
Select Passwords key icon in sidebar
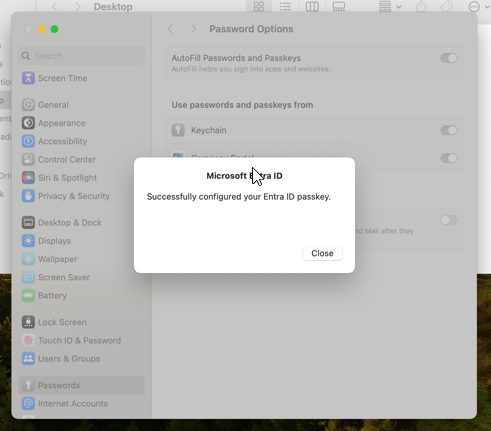pos(28,385)
